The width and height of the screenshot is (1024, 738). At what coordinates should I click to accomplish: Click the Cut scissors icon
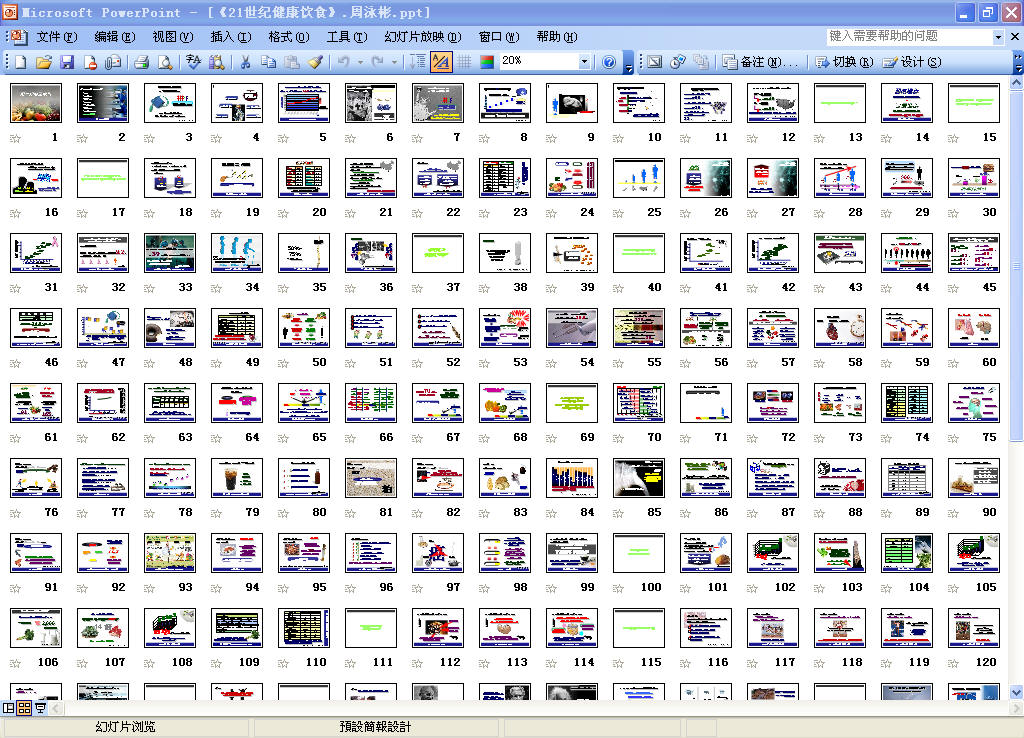point(246,62)
